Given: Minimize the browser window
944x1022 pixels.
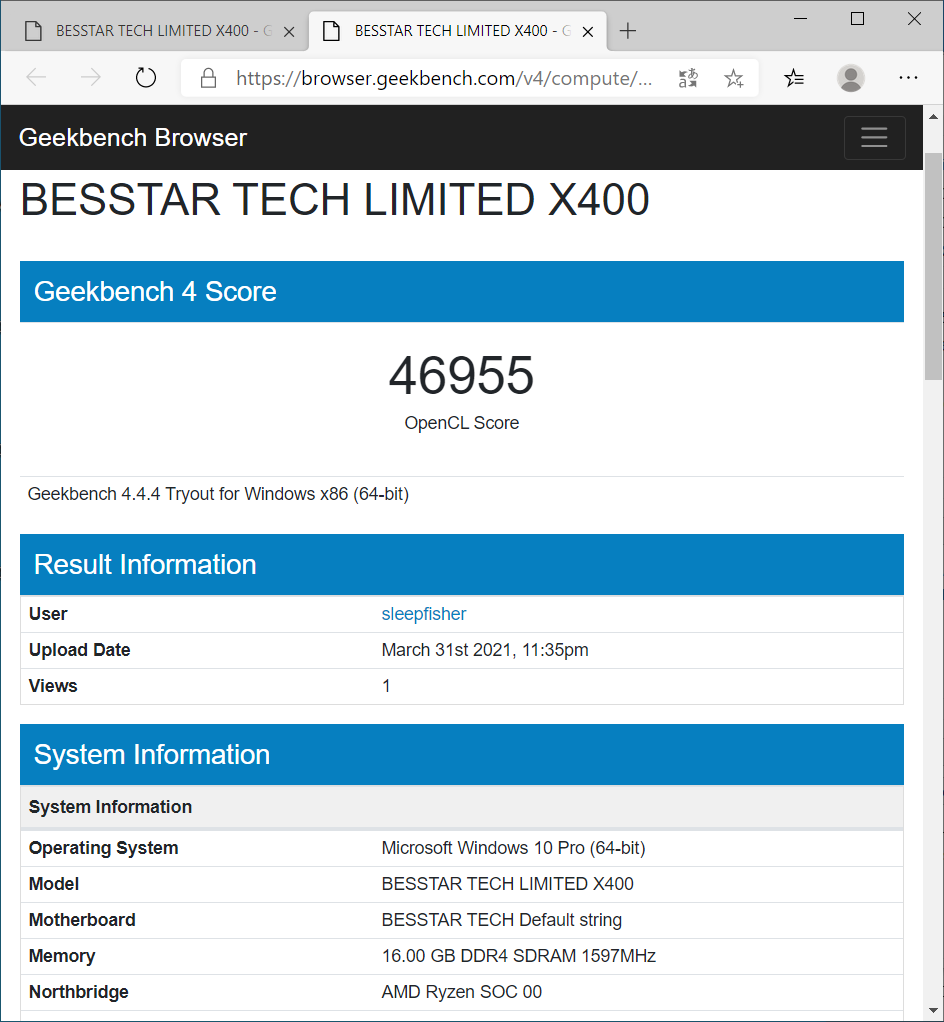Looking at the screenshot, I should (x=801, y=19).
